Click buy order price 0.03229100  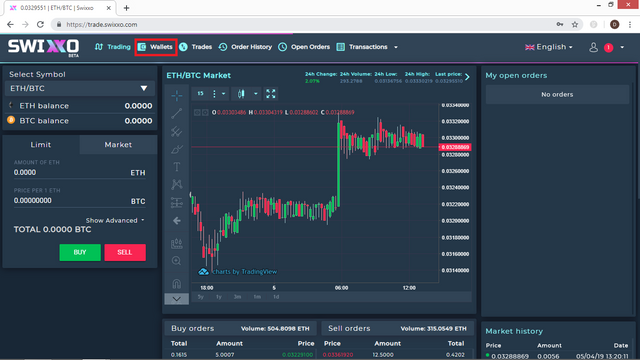(298, 355)
